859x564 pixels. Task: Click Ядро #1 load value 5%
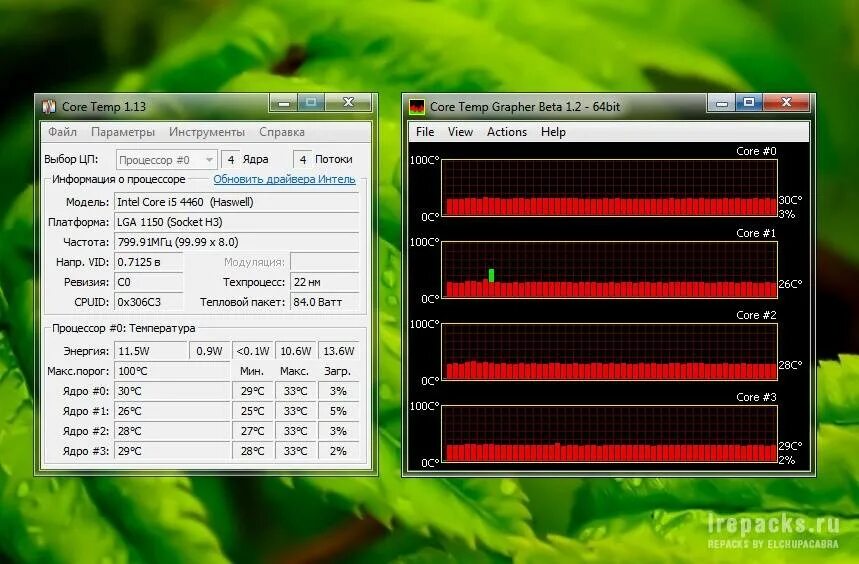pos(339,411)
